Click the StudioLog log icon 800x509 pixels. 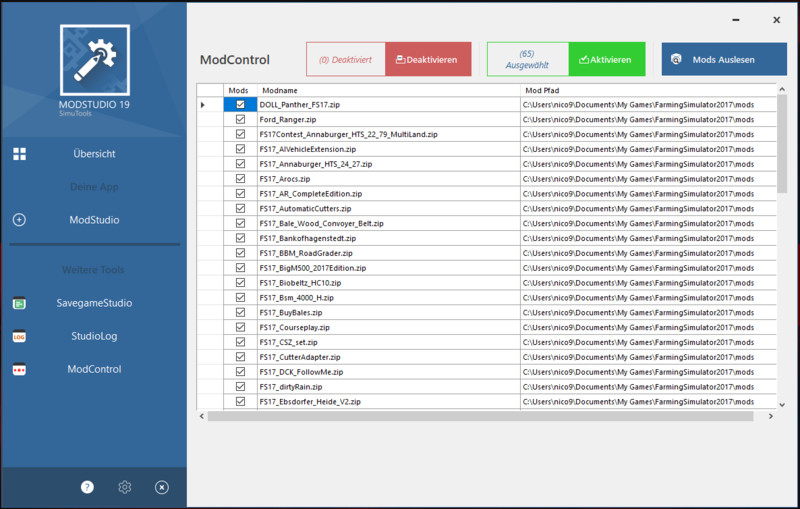(19, 336)
